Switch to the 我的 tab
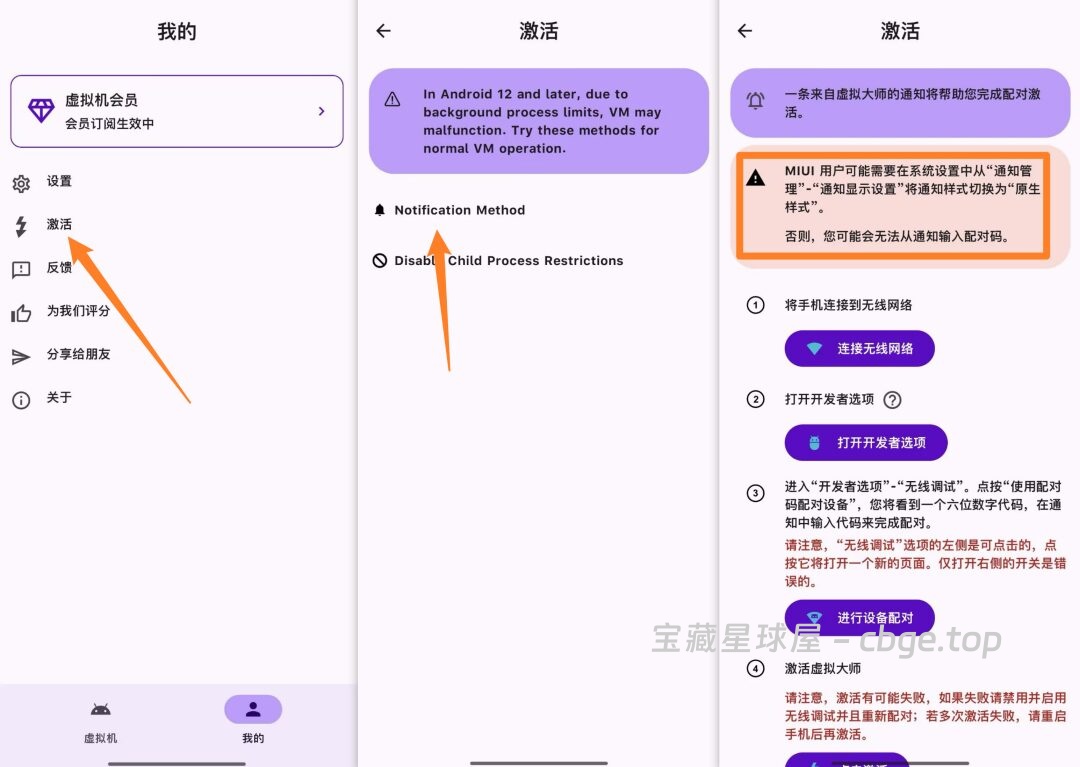1080x767 pixels. [x=252, y=710]
